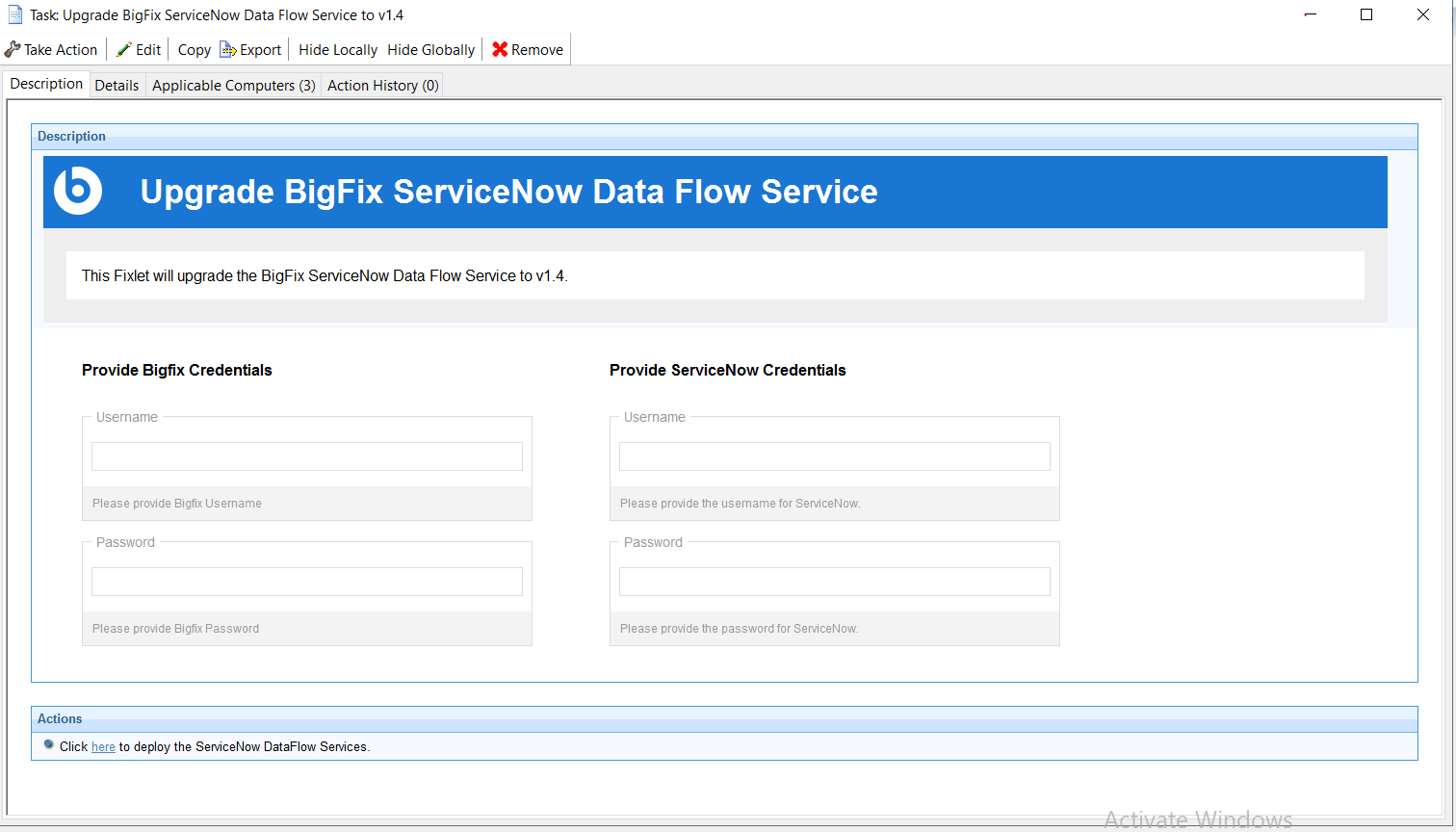View the Action History (0) tab
The height and width of the screenshot is (832, 1456).
click(x=383, y=86)
